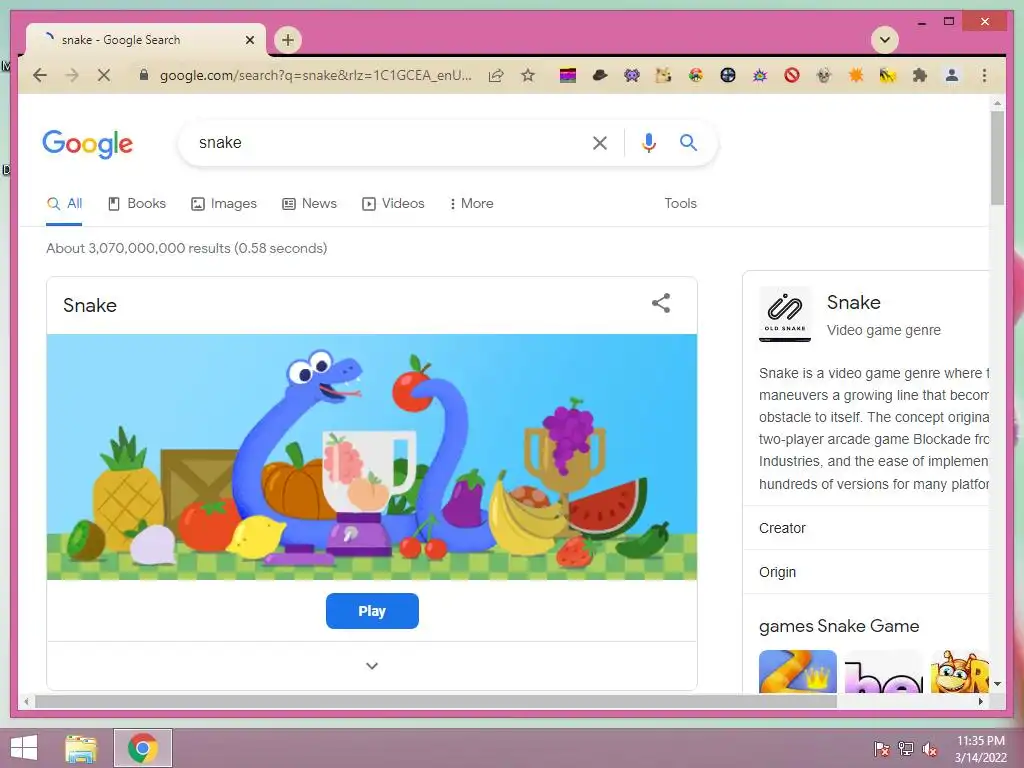The height and width of the screenshot is (768, 1024).
Task: Switch to the Images results tab
Action: coord(224,204)
